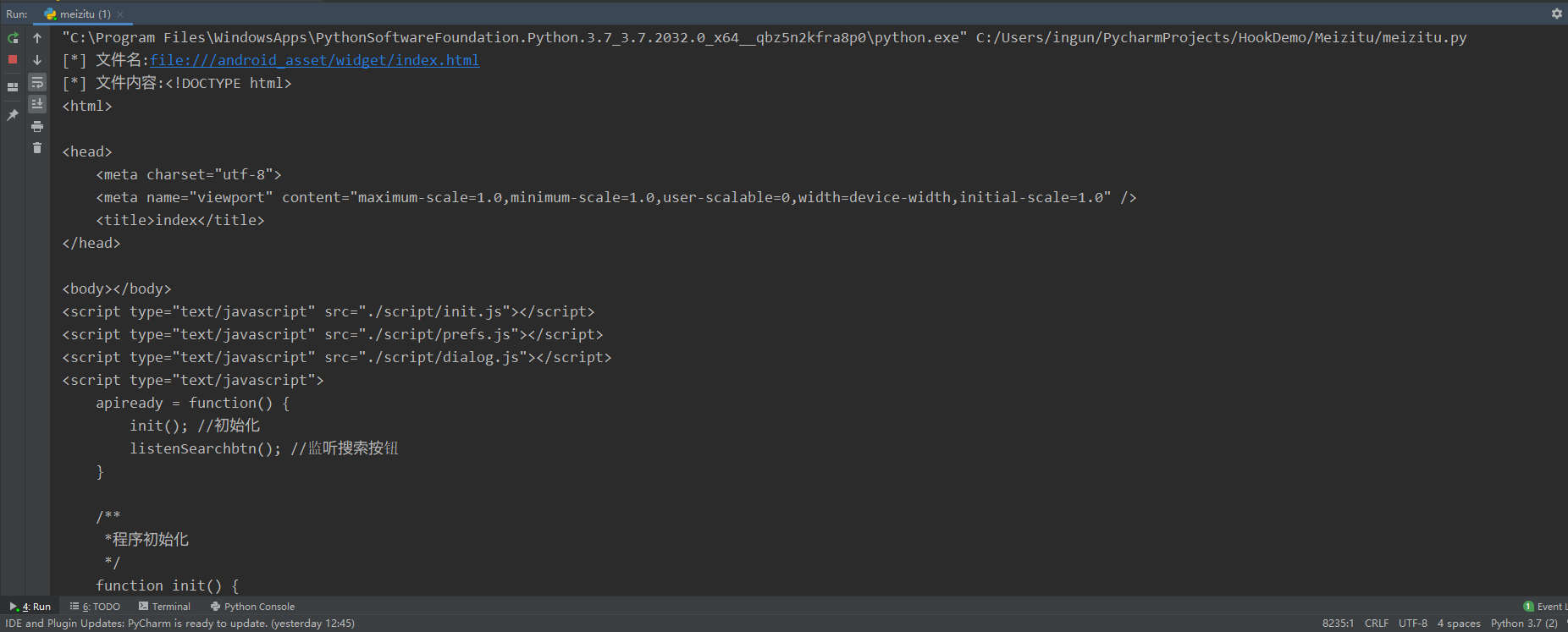Switch to the Terminal tool window

tap(164, 607)
